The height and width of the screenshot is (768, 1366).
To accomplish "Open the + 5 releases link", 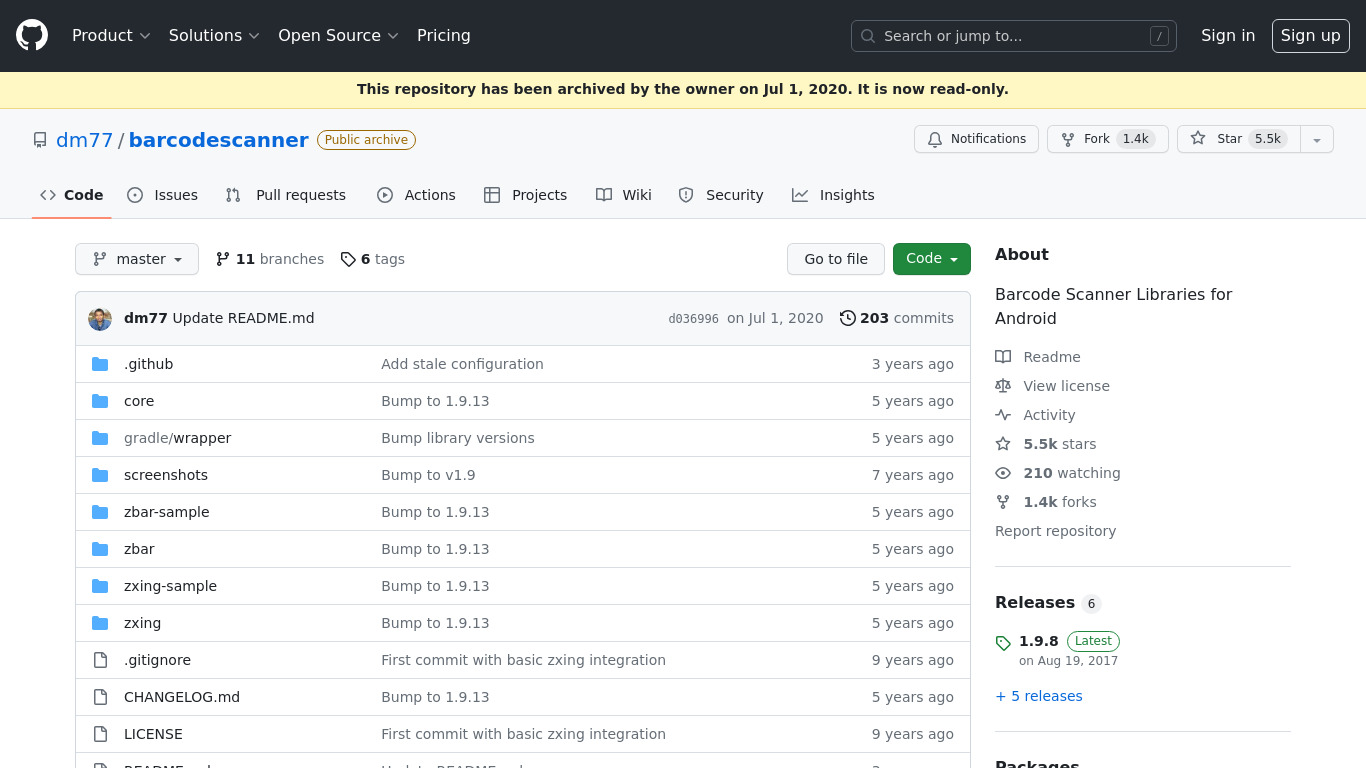I will pyautogui.click(x=1039, y=696).
